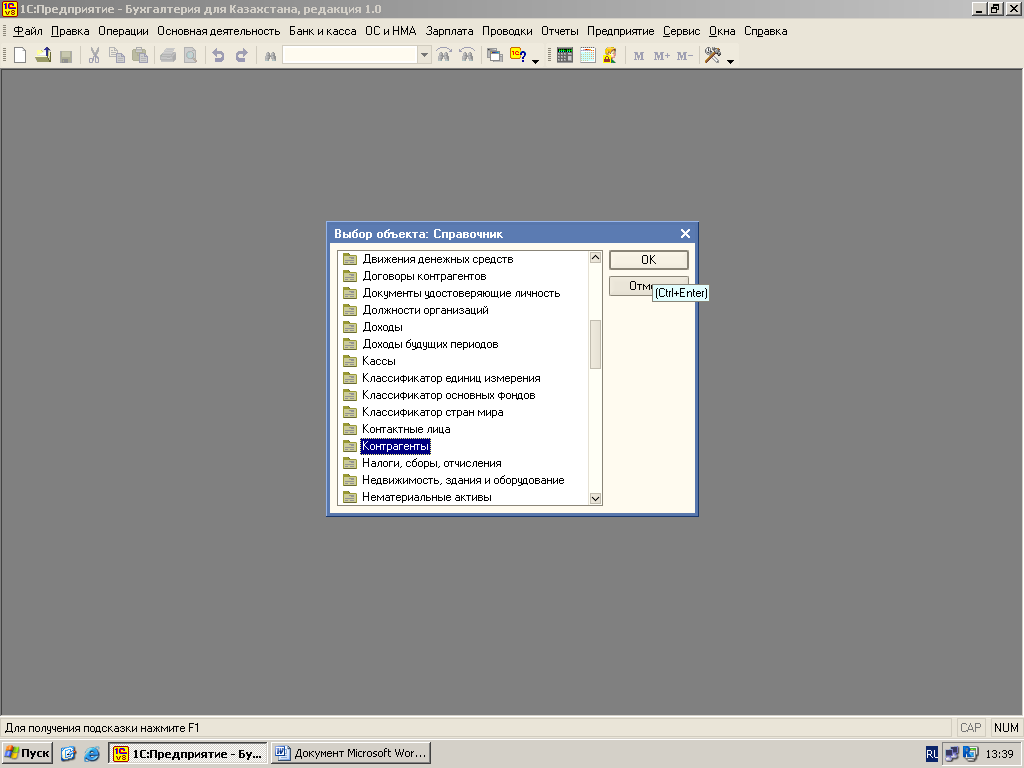Image resolution: width=1024 pixels, height=768 pixels.
Task: Click folder icon next to Доходы
Action: coord(350,327)
